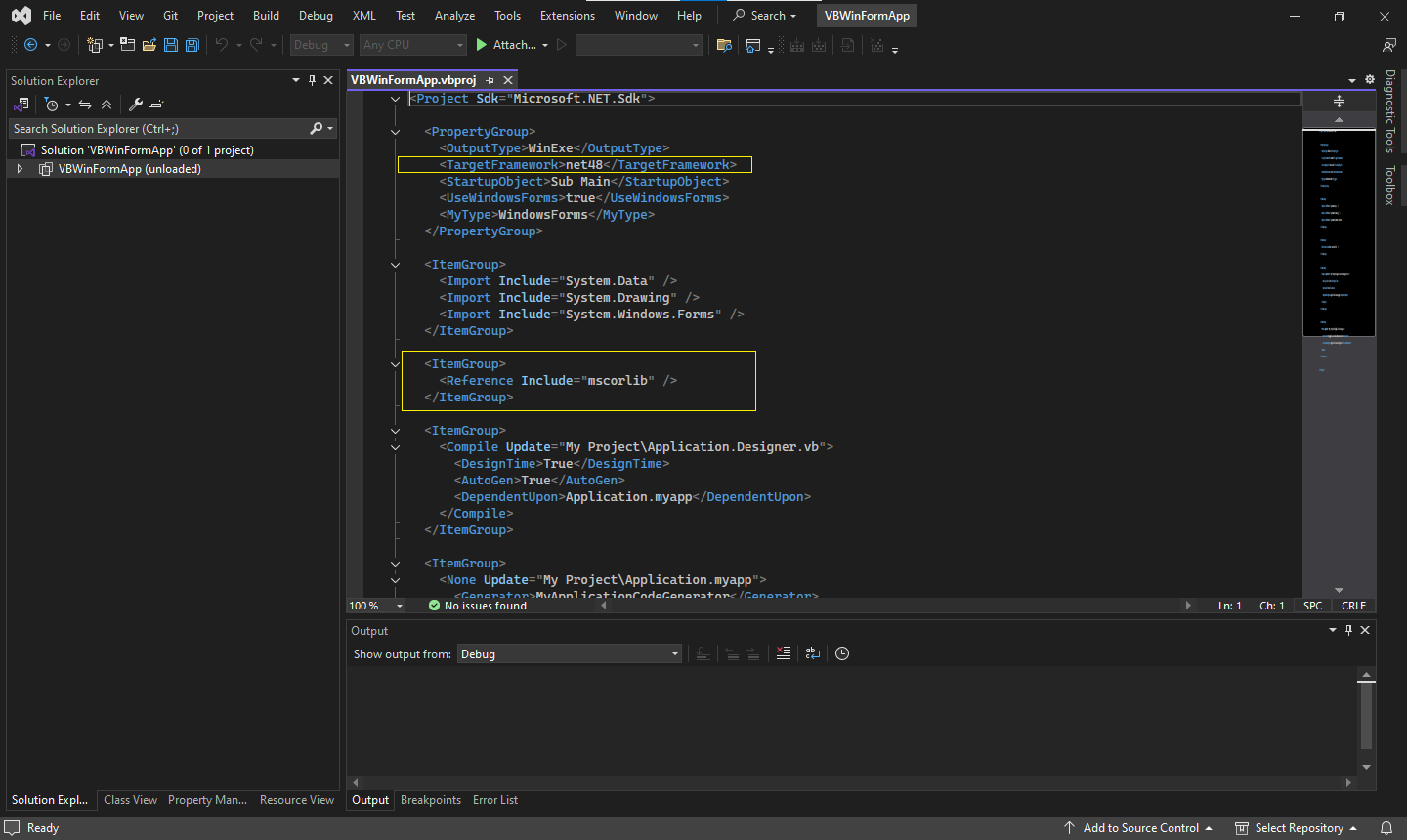
Task: Click the green Start debugging arrow
Action: pos(481,45)
